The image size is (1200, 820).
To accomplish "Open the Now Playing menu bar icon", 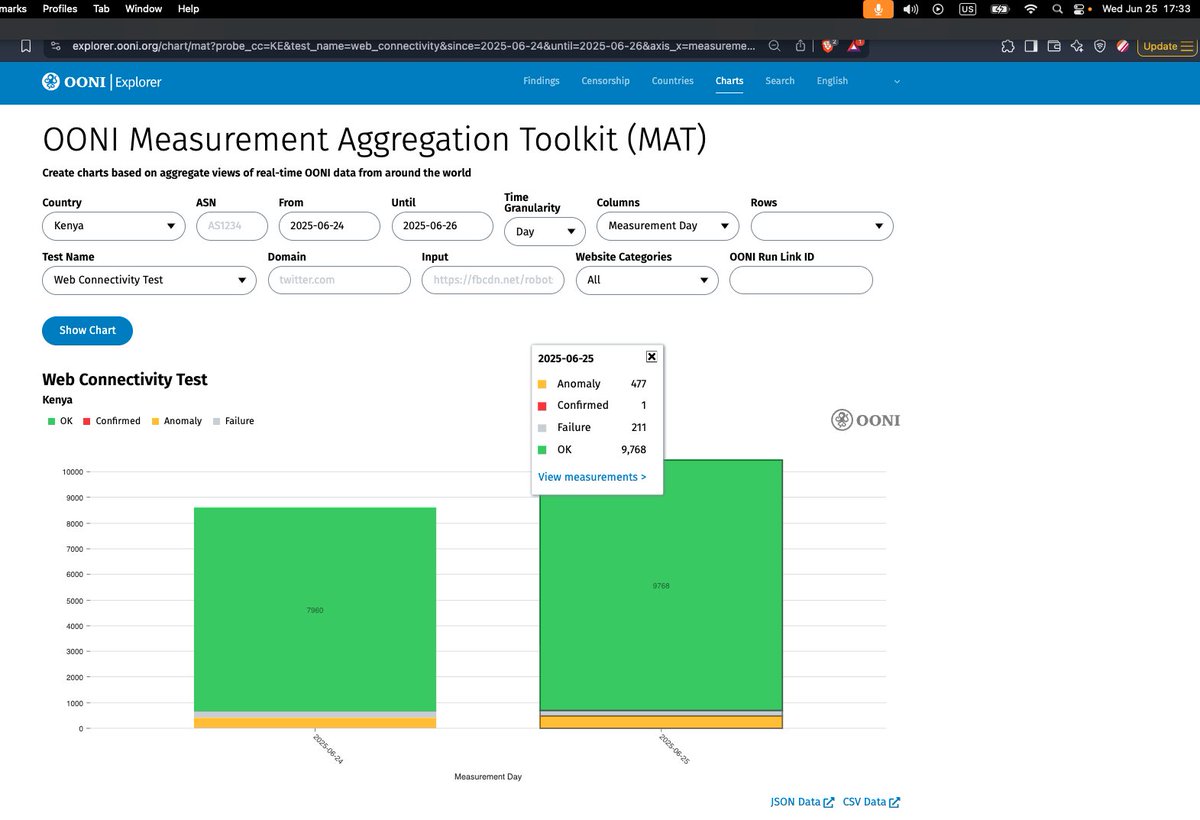I will coord(938,9).
